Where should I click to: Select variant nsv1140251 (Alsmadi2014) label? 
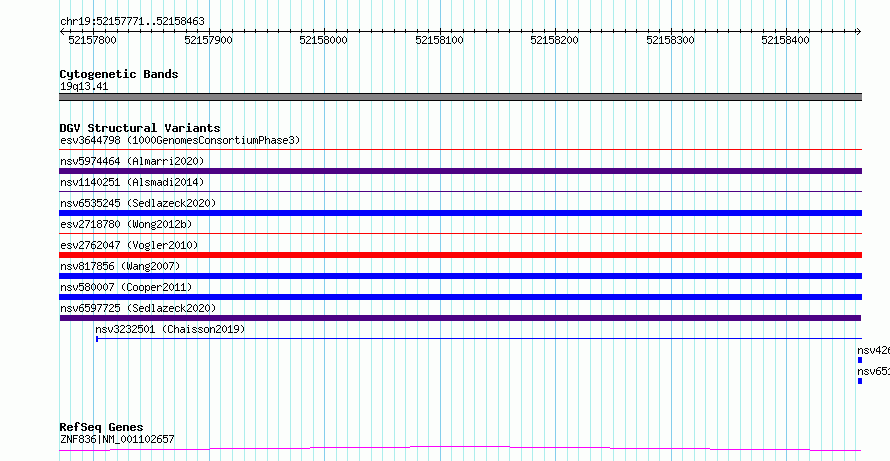pyautogui.click(x=132, y=182)
